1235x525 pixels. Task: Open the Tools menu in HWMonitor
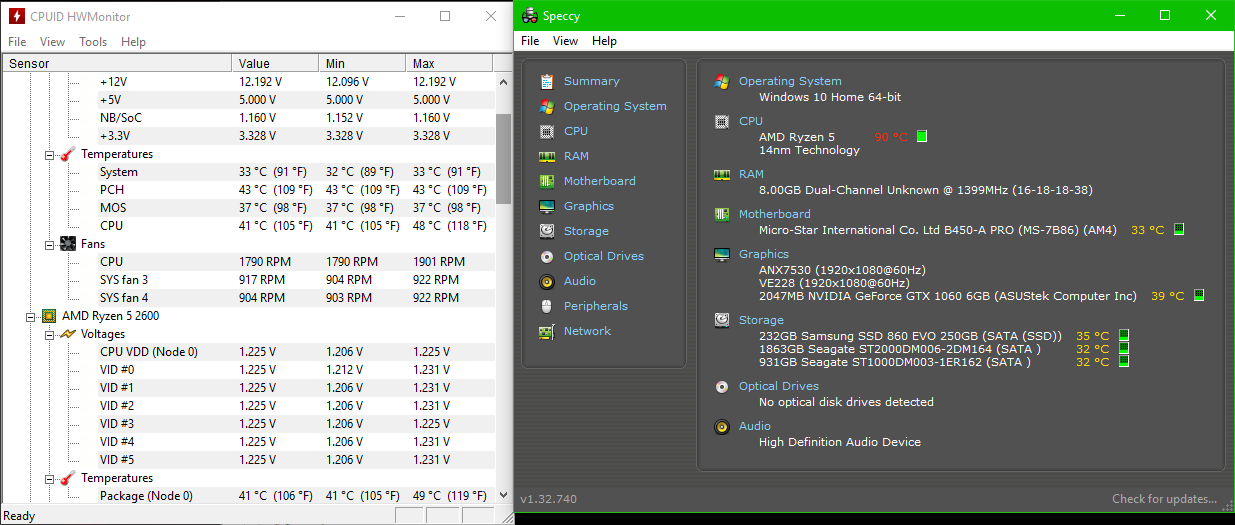[93, 42]
